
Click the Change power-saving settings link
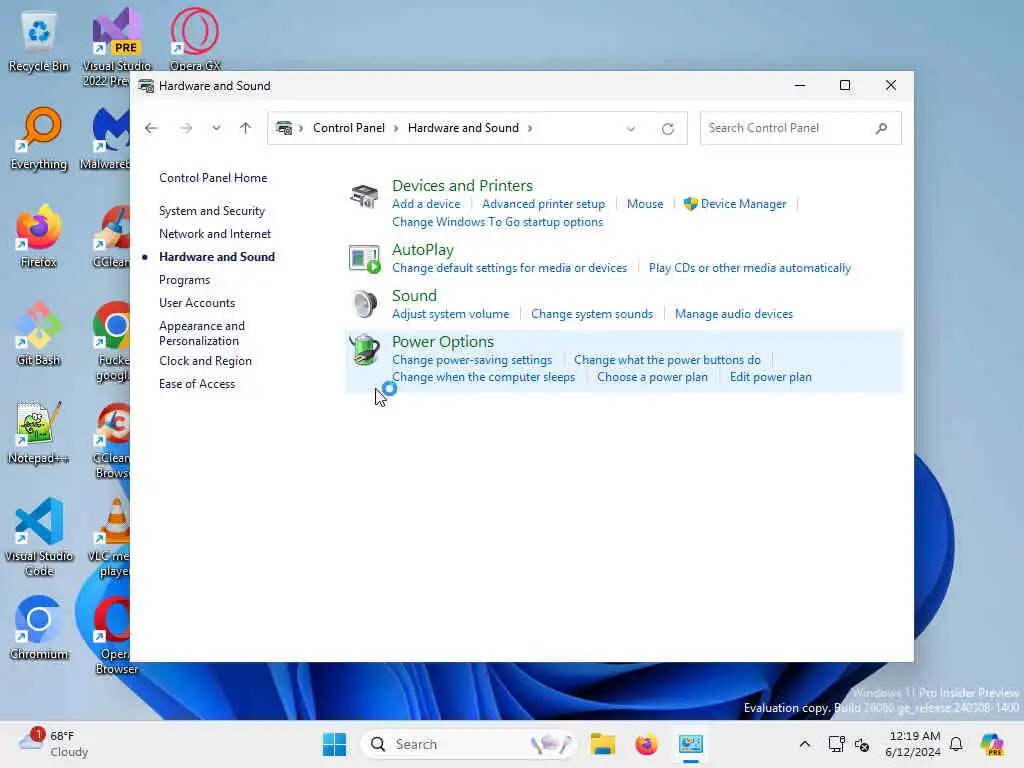472,360
